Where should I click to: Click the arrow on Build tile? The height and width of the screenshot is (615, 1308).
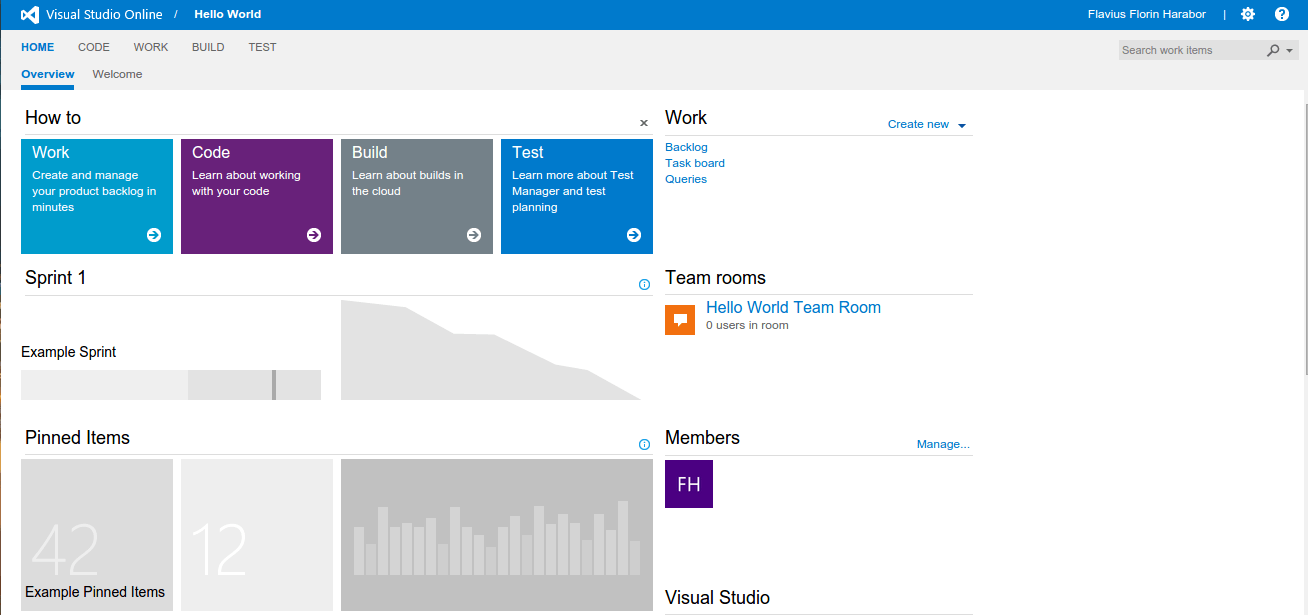[x=474, y=235]
